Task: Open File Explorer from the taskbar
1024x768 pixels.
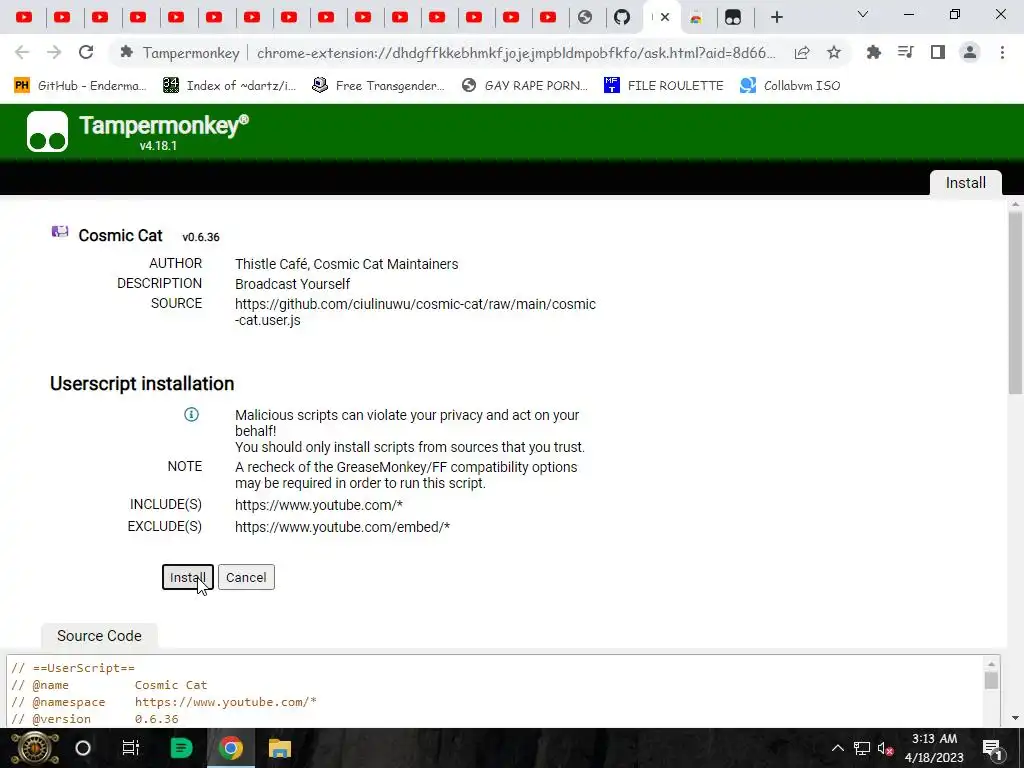Action: tap(280, 748)
